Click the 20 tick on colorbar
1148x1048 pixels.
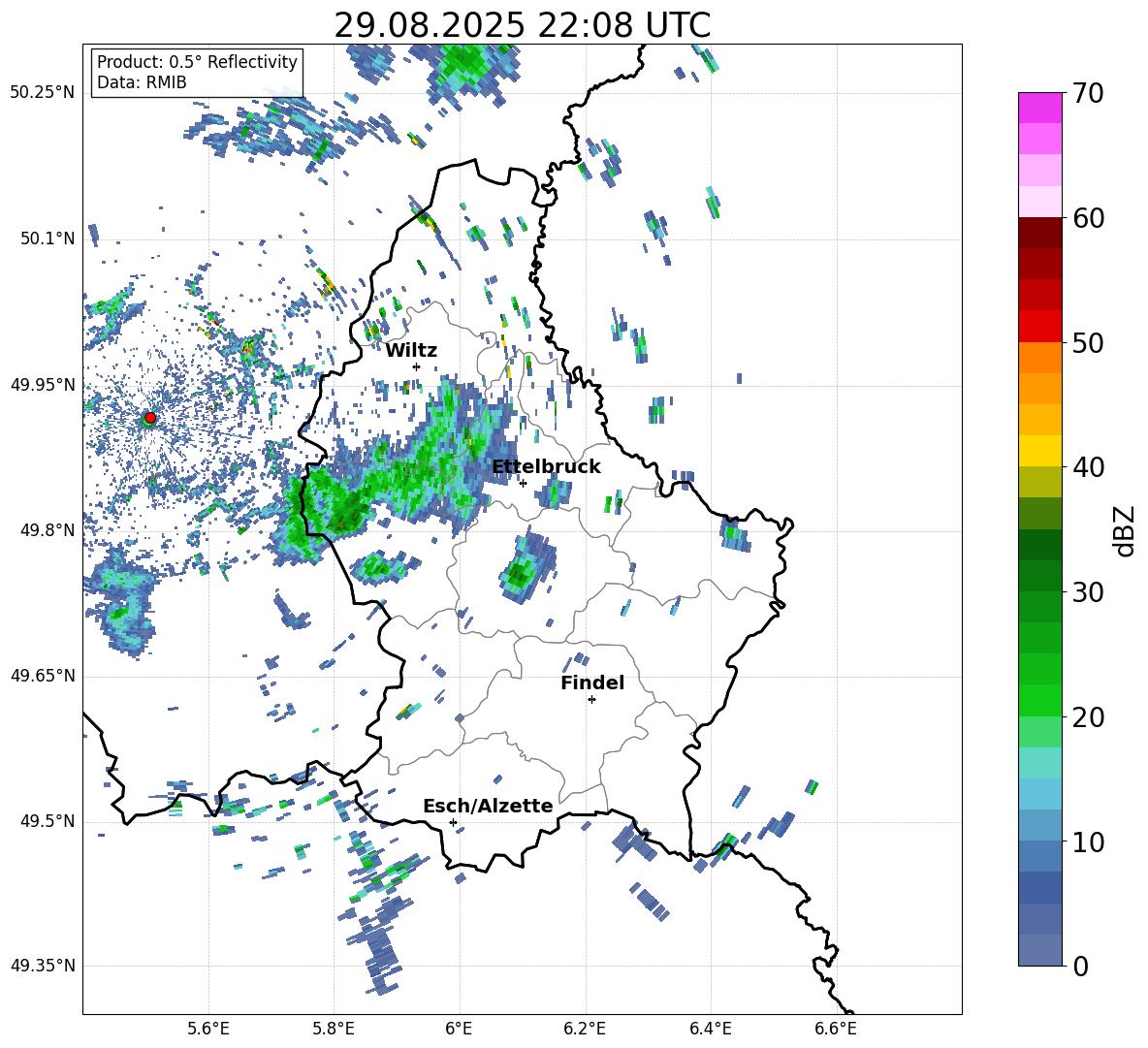[x=1087, y=717]
